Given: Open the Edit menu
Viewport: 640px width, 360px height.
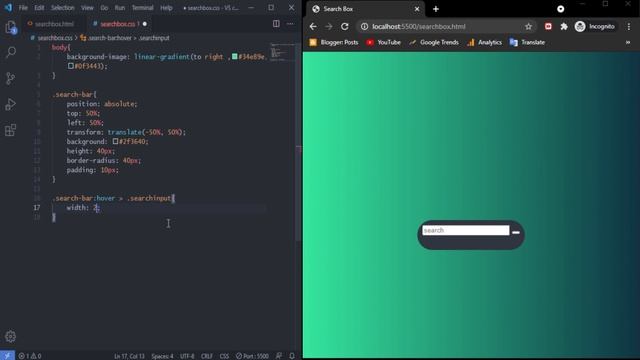Looking at the screenshot, I should 39,8.
